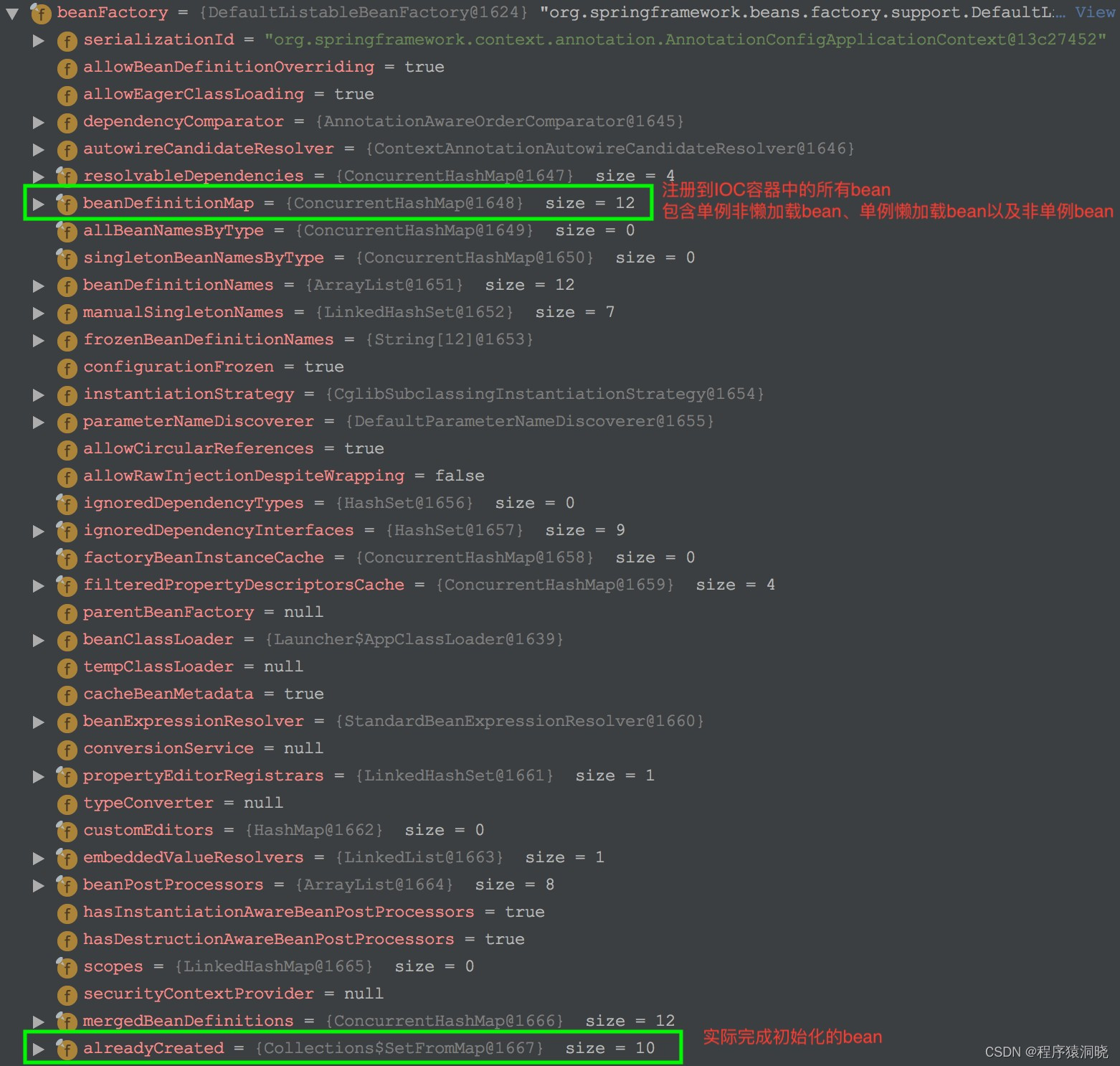Expand the ignoredDependencyInterfaces node arrow
1120x1066 pixels.
pos(39,532)
